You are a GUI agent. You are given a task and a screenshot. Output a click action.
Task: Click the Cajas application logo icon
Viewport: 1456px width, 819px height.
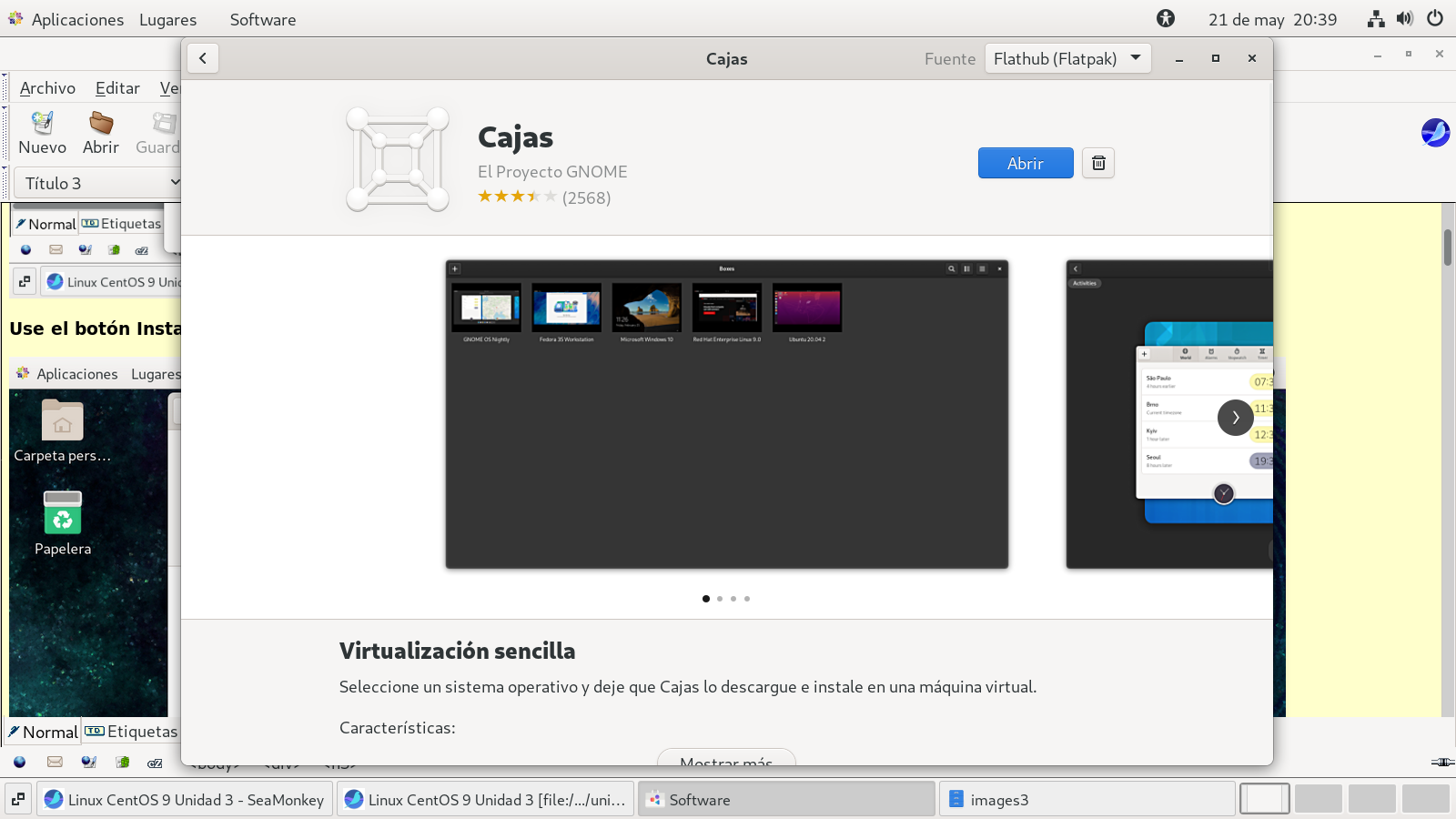point(398,159)
